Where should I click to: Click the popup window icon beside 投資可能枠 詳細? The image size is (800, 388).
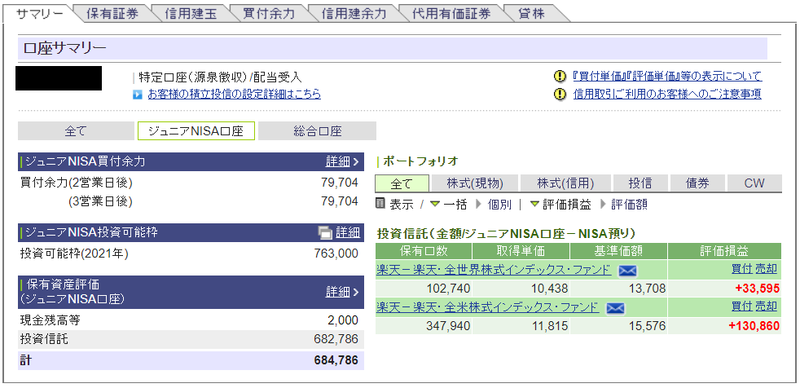pos(325,233)
